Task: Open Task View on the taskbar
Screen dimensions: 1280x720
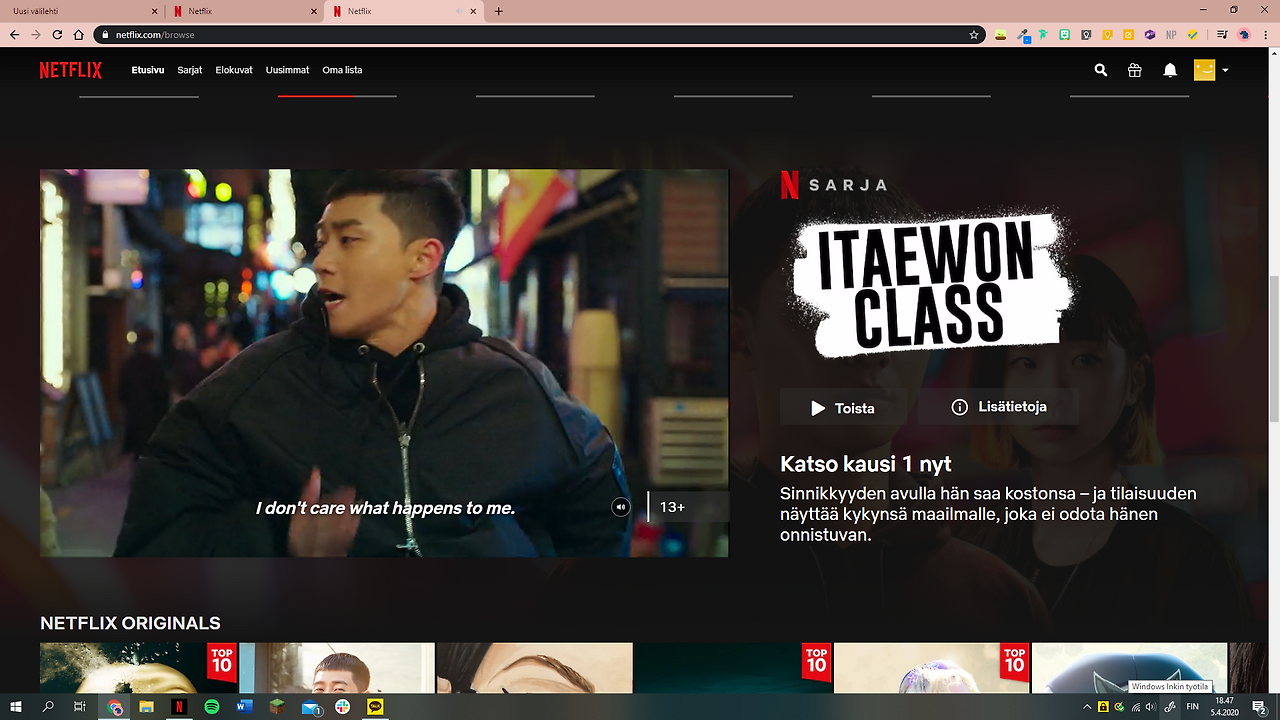Action: [x=80, y=707]
